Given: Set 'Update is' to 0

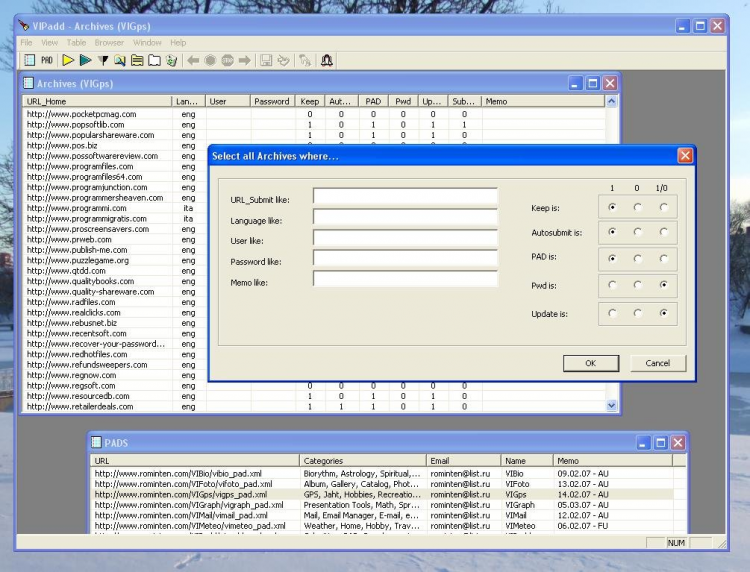Looking at the screenshot, I should [x=637, y=313].
